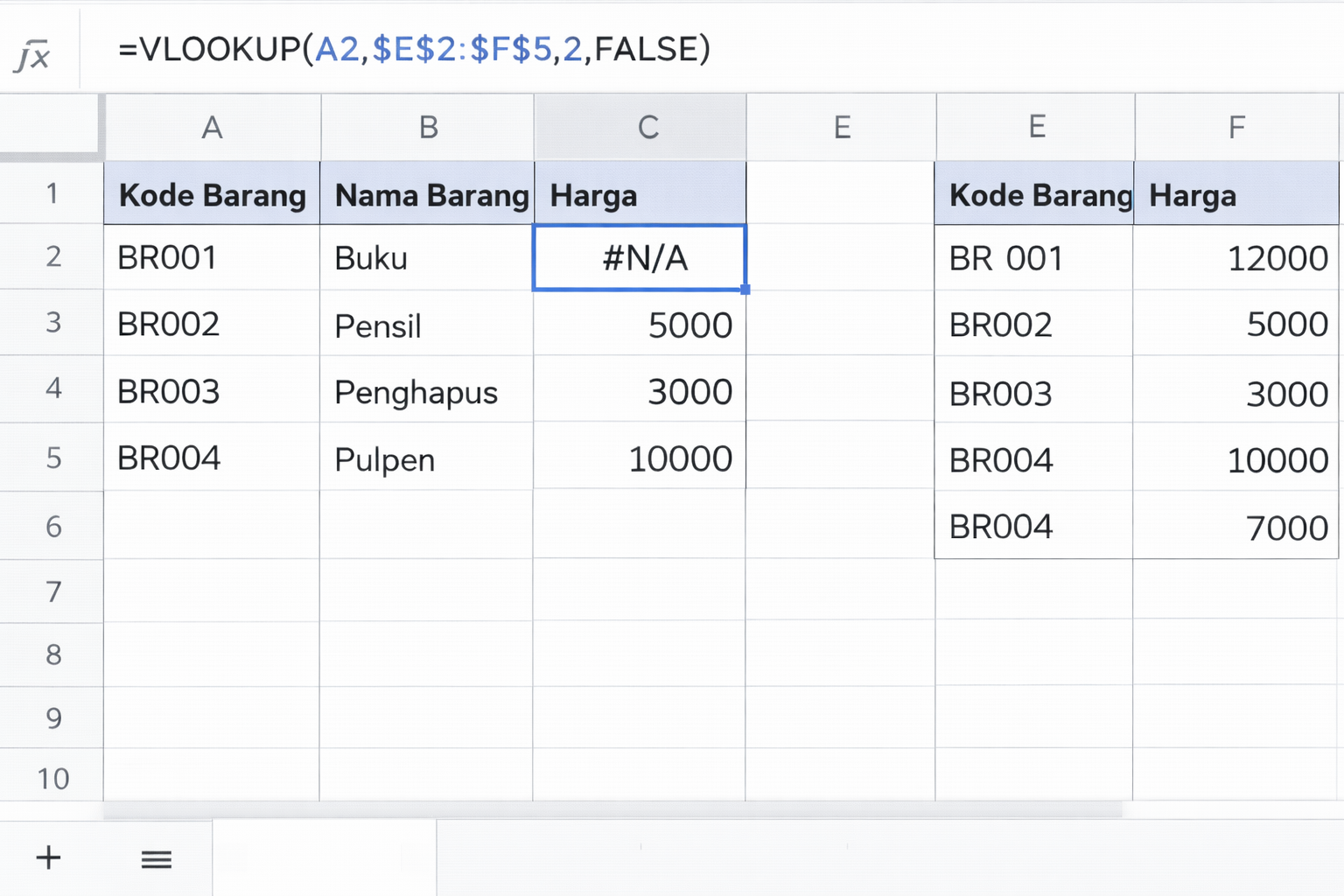Select column C header
The height and width of the screenshot is (896, 1344).
pyautogui.click(x=647, y=128)
